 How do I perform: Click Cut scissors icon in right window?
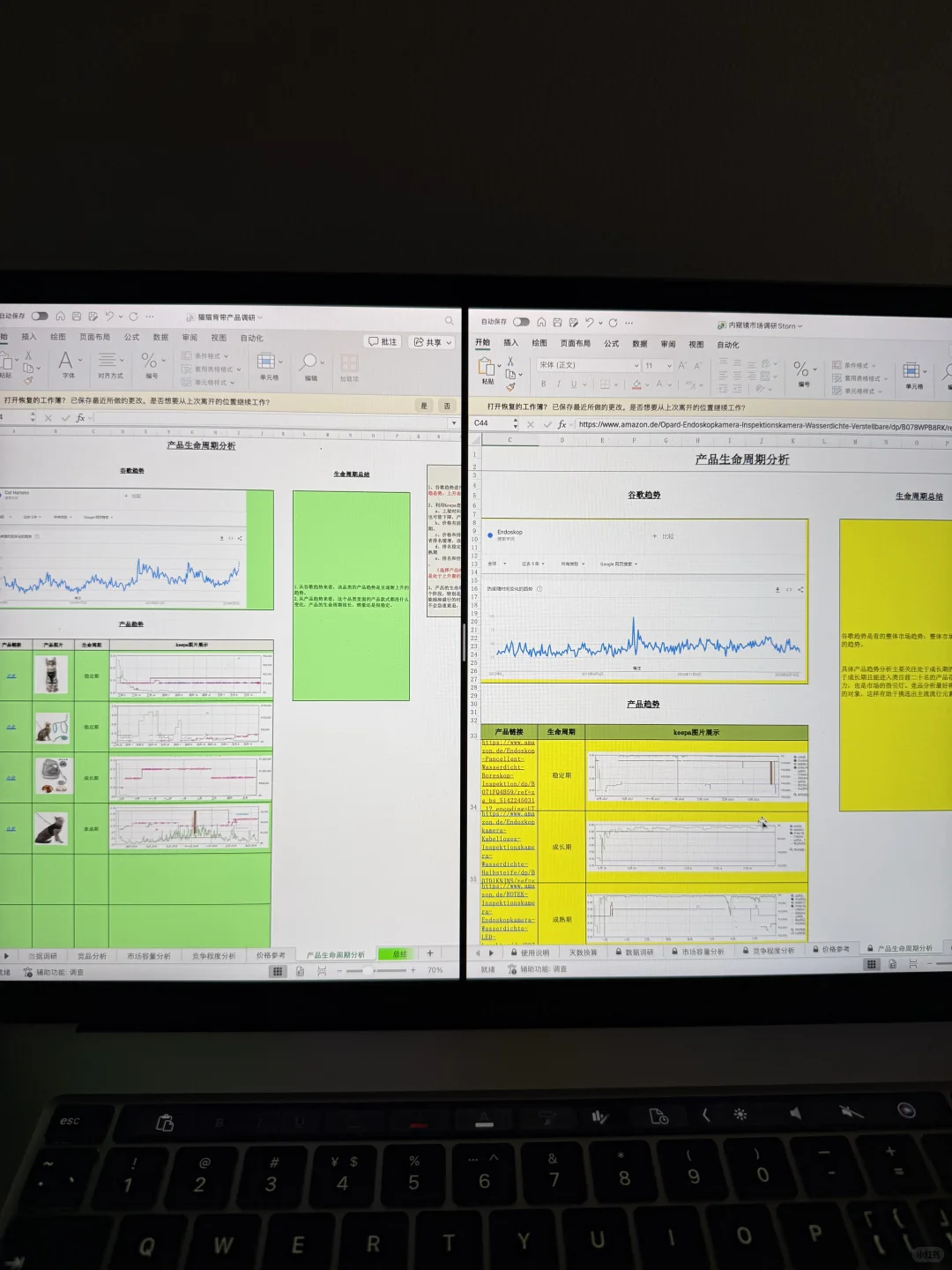(510, 362)
